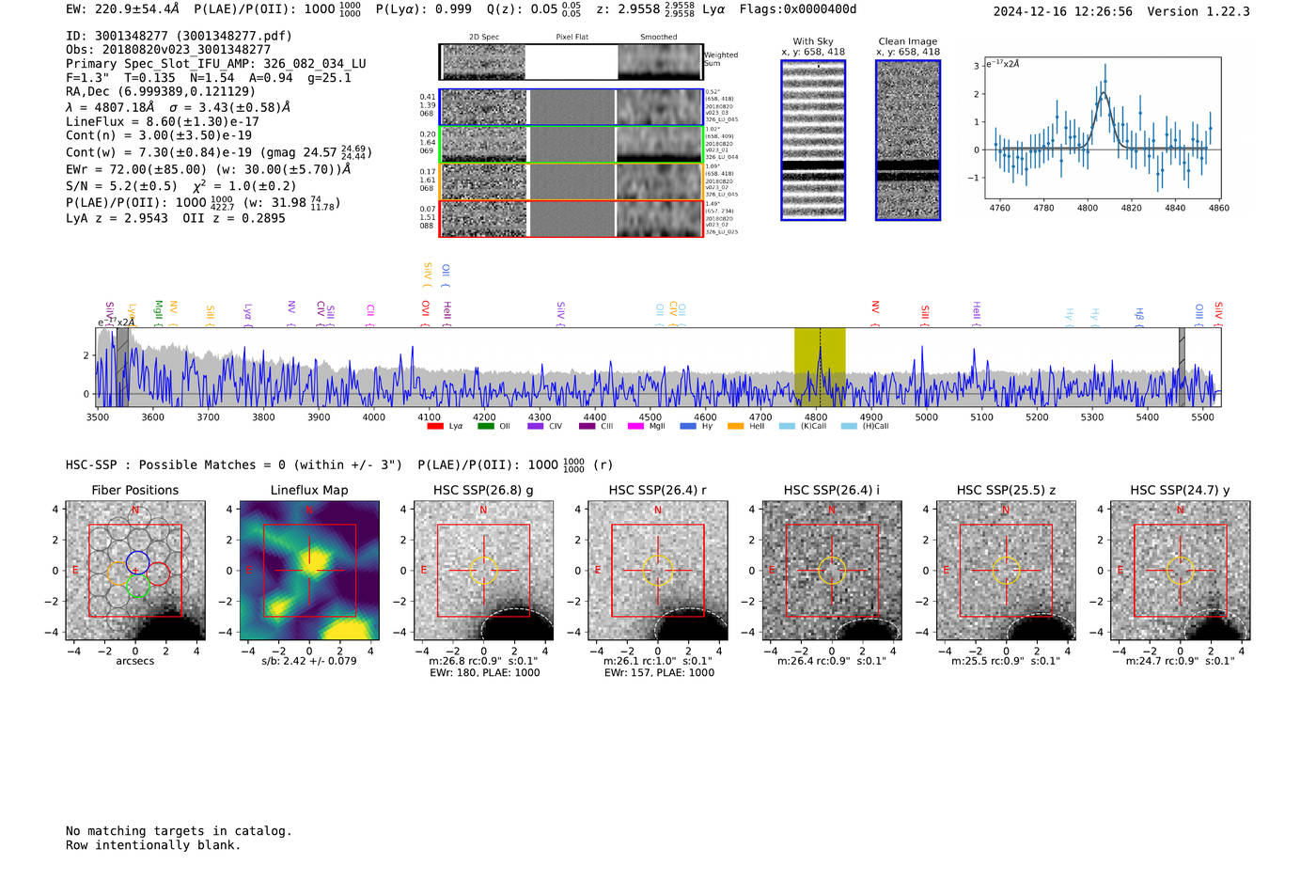The image size is (1316, 896).
Task: Open the HSC SSP(26.4) r cutout
Action: point(658,571)
